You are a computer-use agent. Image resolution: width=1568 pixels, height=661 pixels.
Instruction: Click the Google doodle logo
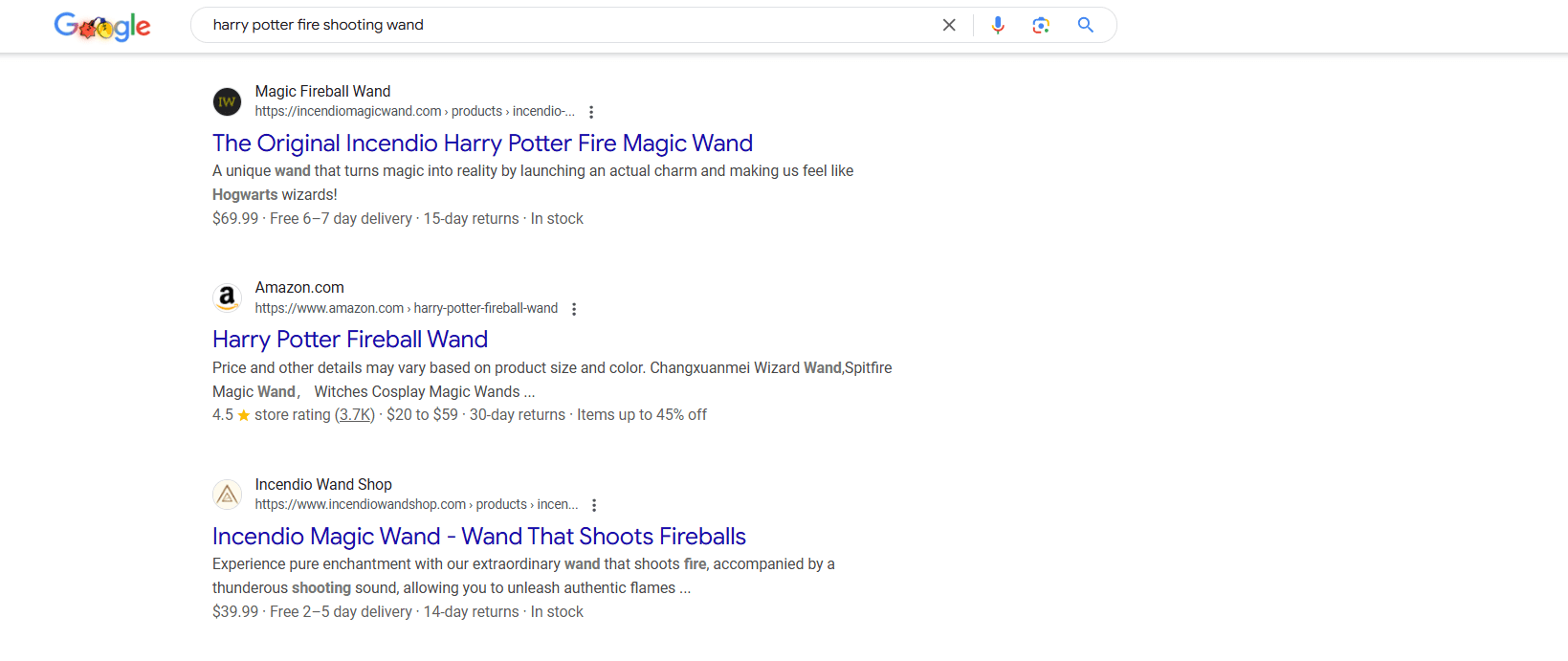click(102, 26)
